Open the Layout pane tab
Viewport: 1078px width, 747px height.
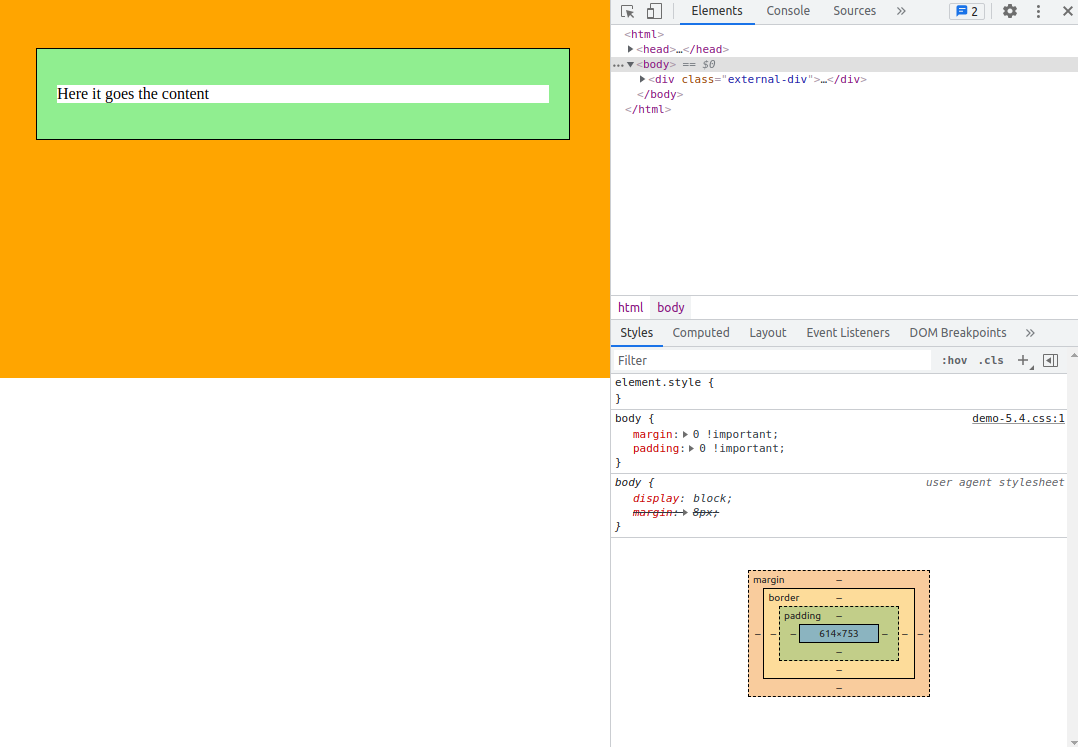tap(767, 333)
